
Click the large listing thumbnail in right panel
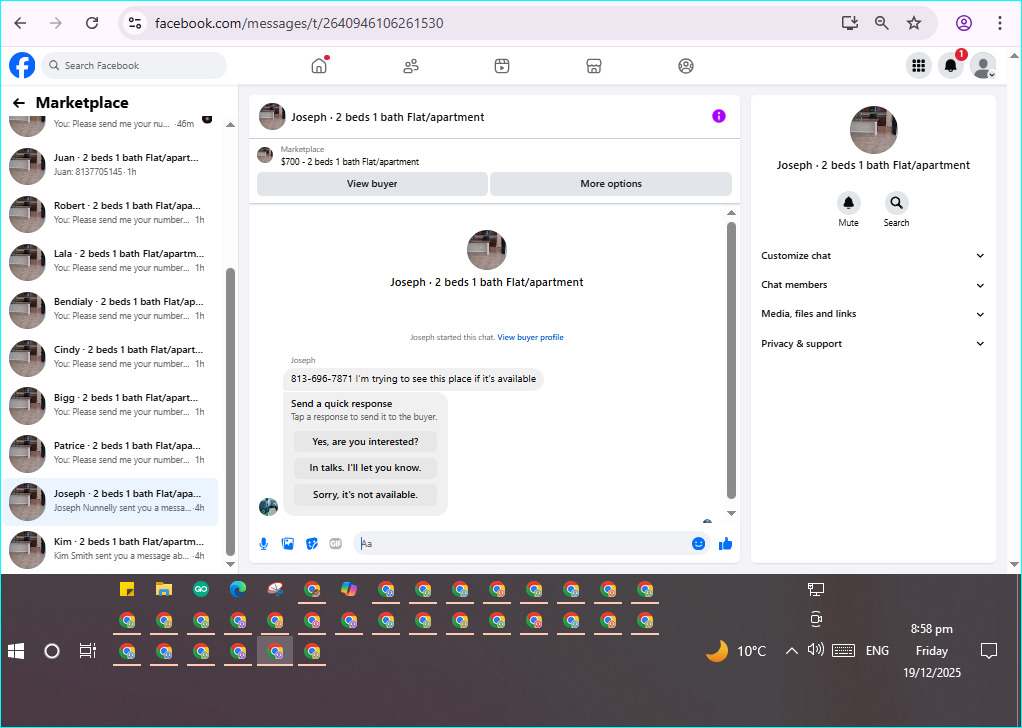coord(873,130)
